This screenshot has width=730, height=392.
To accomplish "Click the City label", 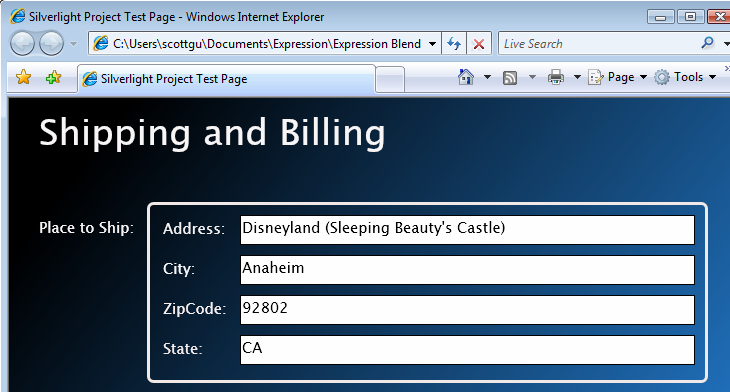I will point(179,269).
